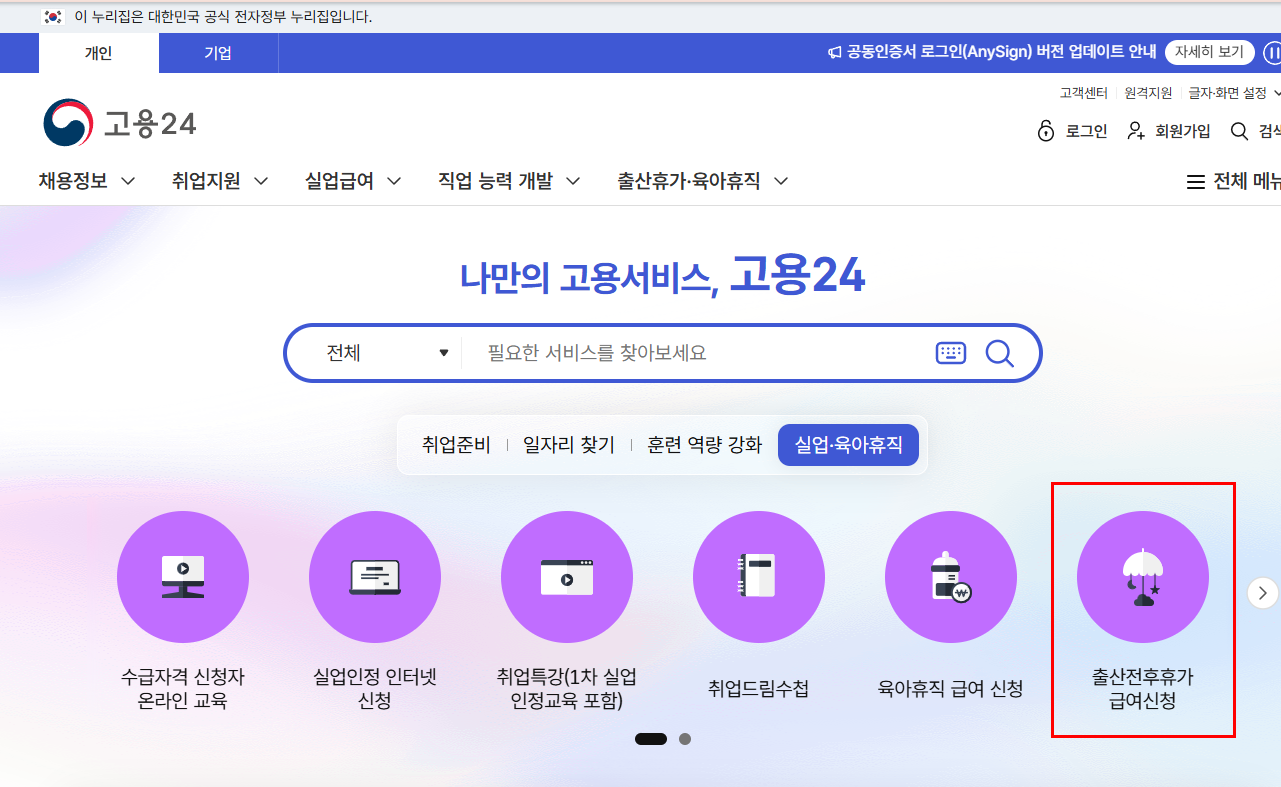Open 출산전후휴가 급여신청 mobile icon
Viewport: 1281px width, 787px height.
(1143, 577)
